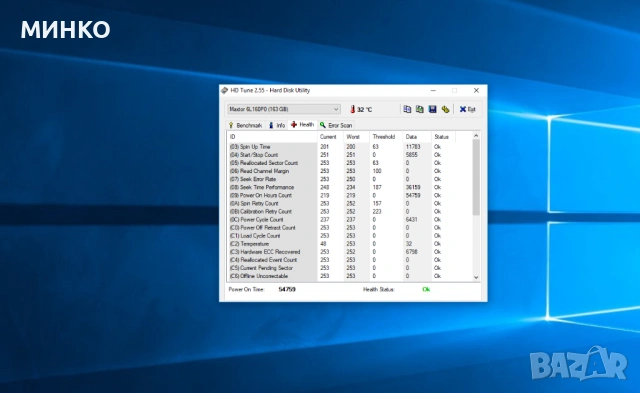Select the (03) Spin Up Time row

[x=350, y=147]
